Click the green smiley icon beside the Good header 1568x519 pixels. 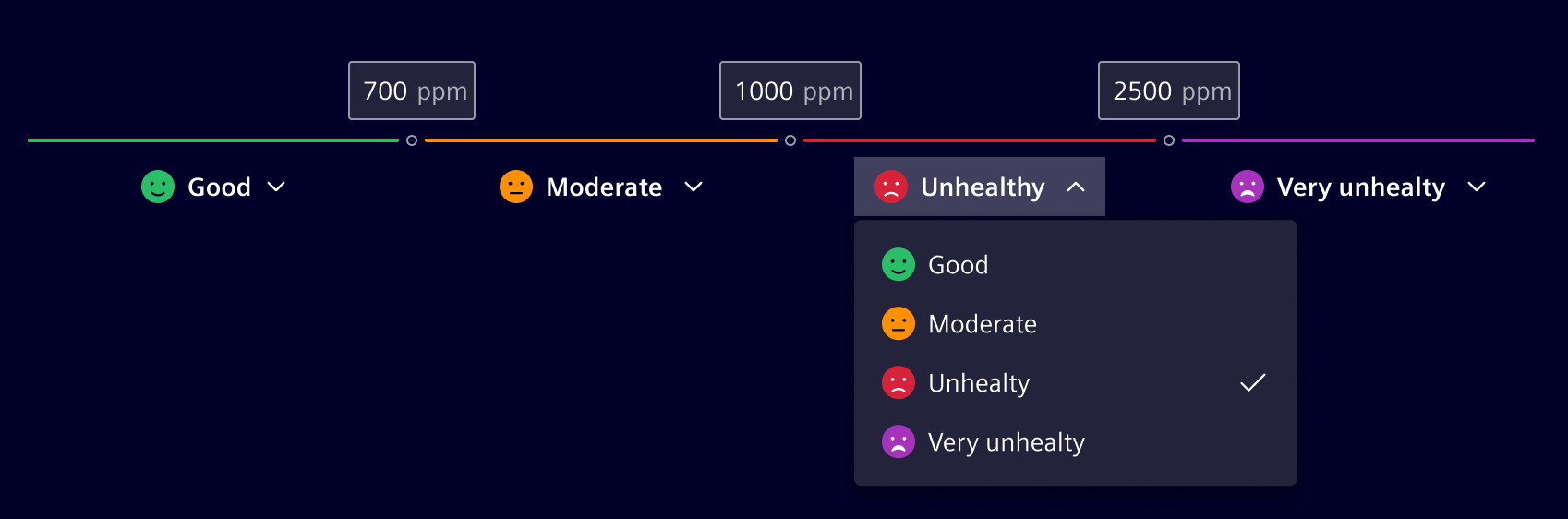click(158, 187)
